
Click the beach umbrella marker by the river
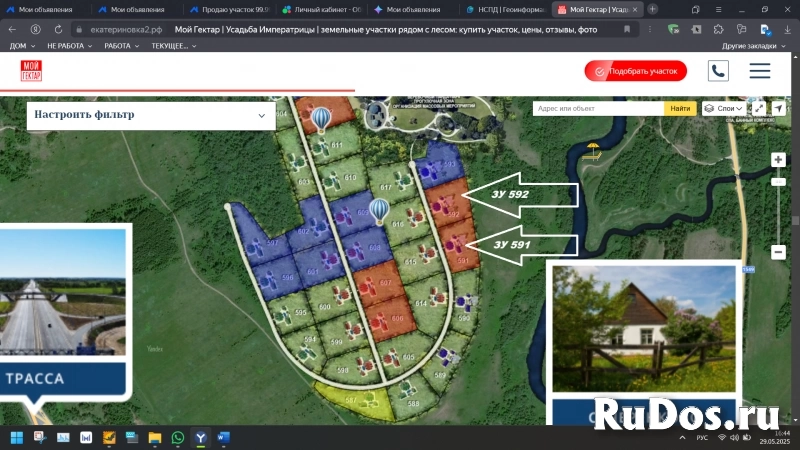(594, 151)
